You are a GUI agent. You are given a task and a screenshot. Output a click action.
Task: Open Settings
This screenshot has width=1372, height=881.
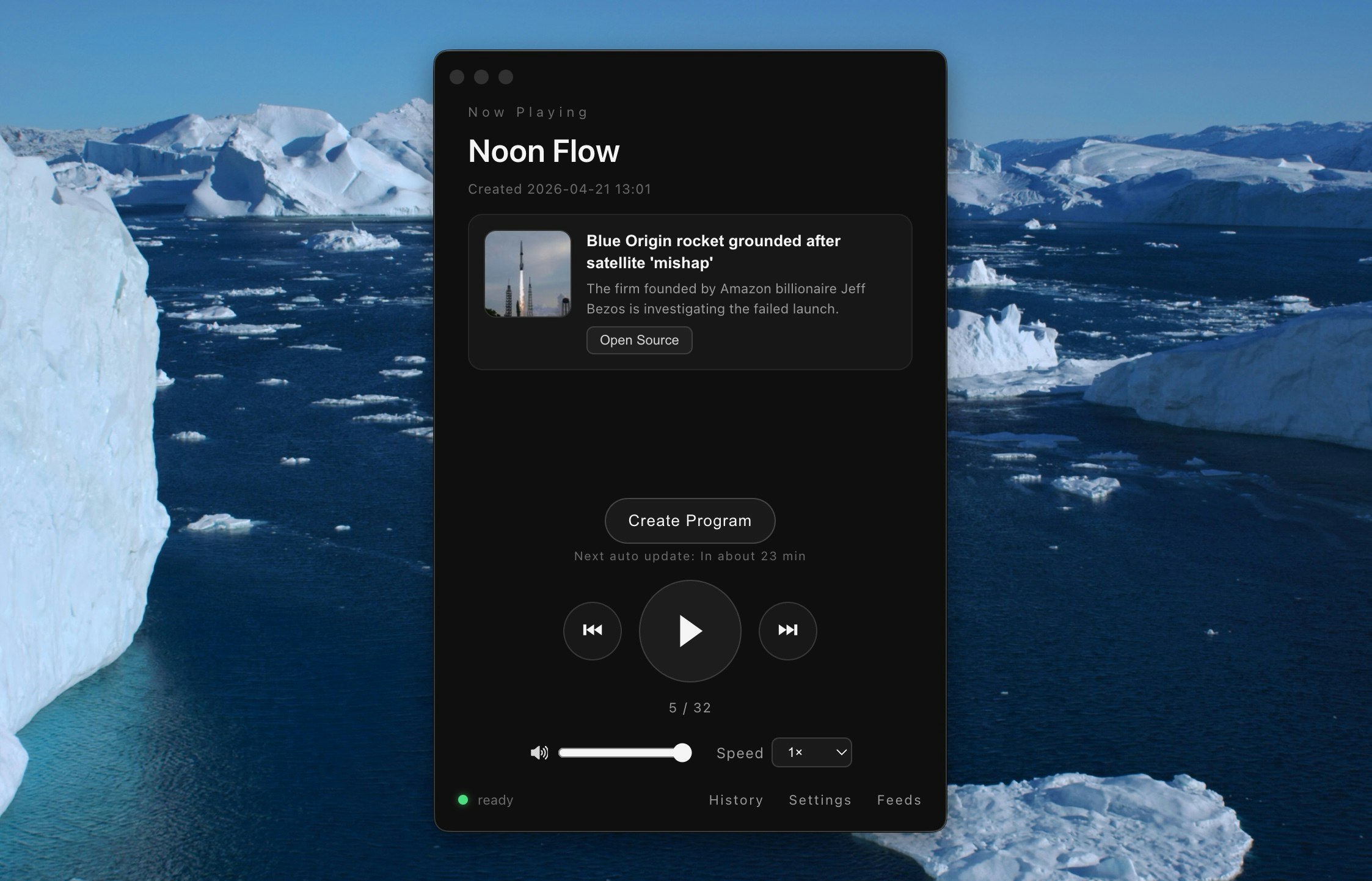pos(820,800)
